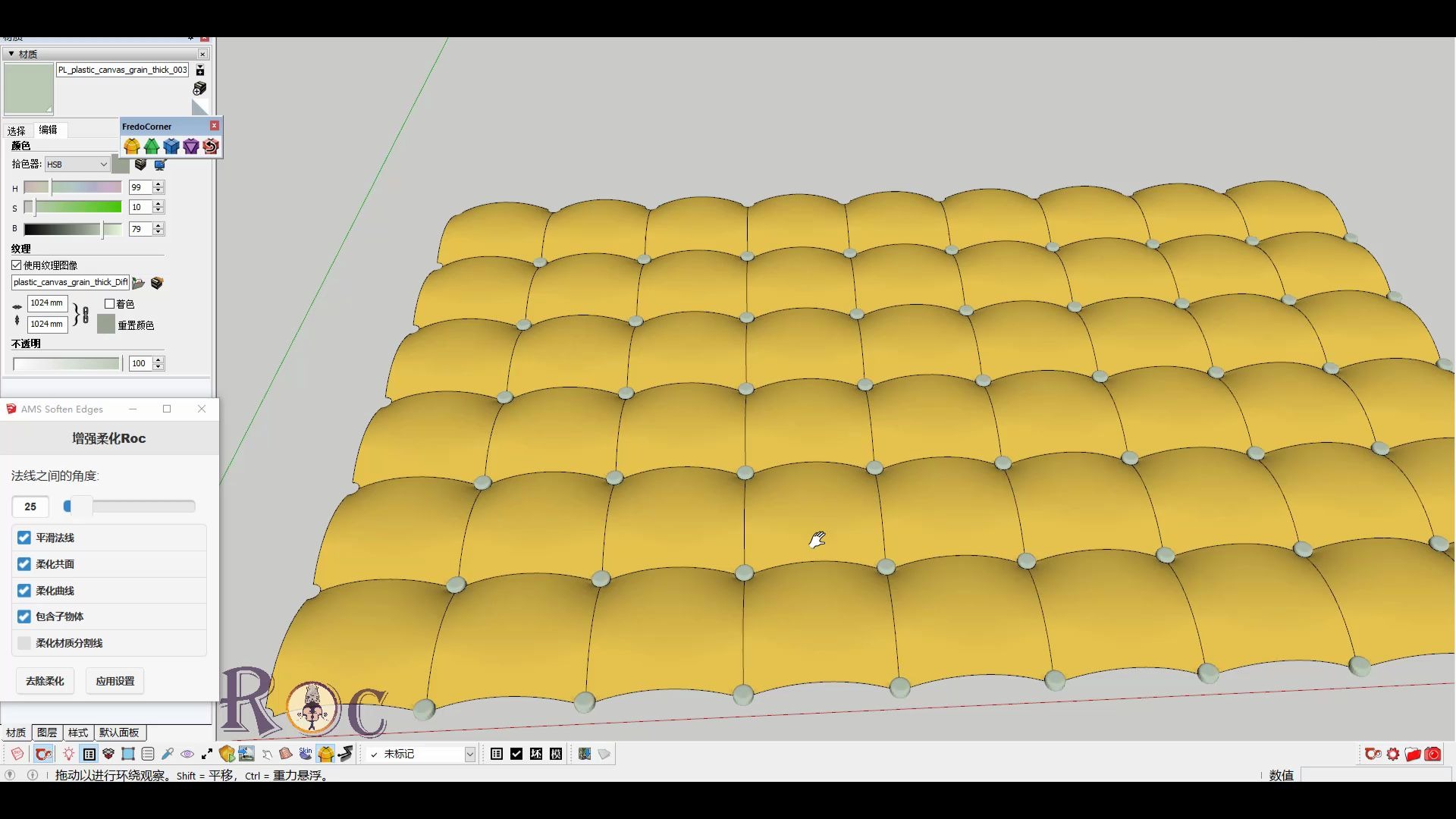Select the purple FredoCorner Subdivide icon

tap(191, 146)
